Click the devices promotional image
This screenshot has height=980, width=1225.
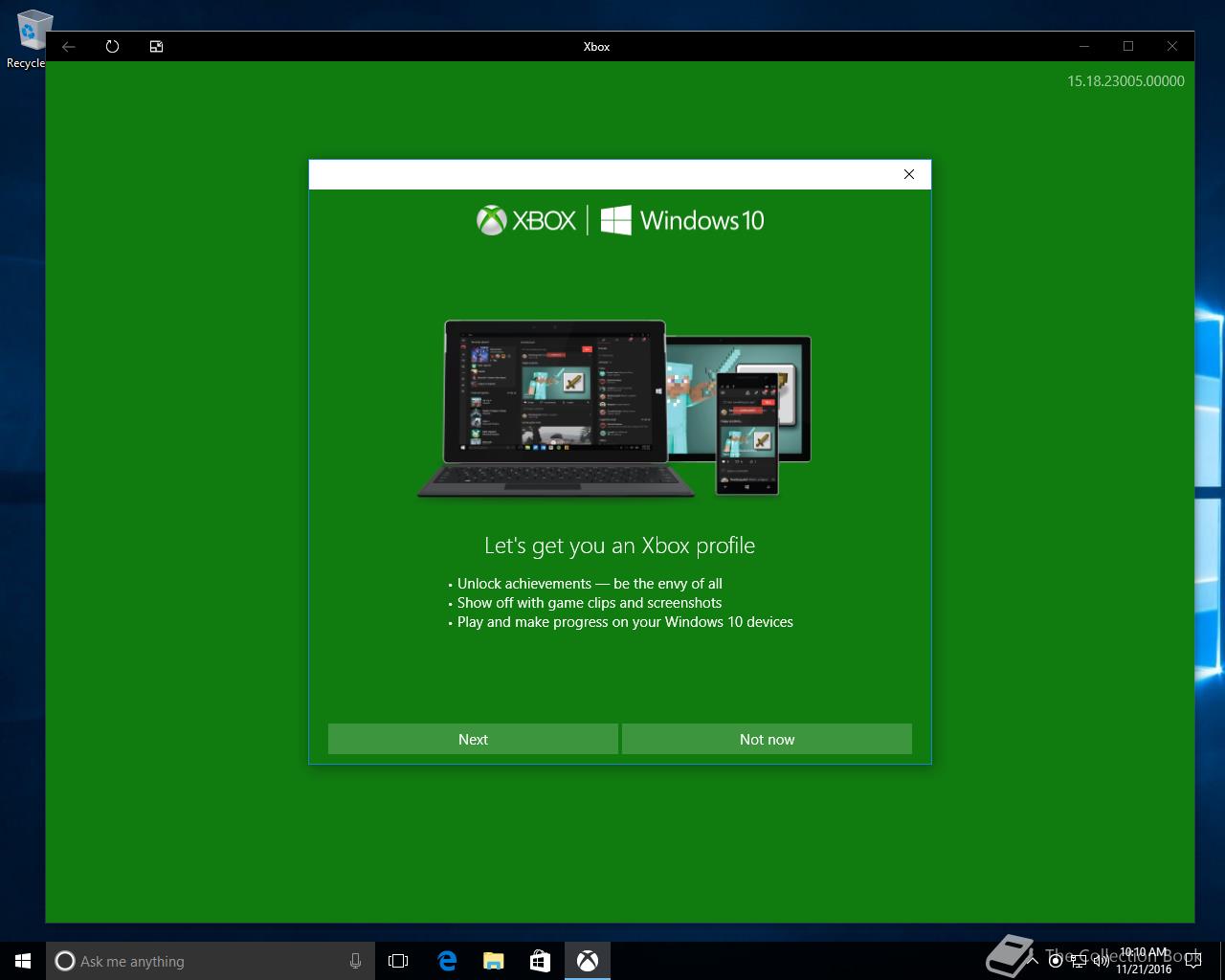click(x=614, y=409)
